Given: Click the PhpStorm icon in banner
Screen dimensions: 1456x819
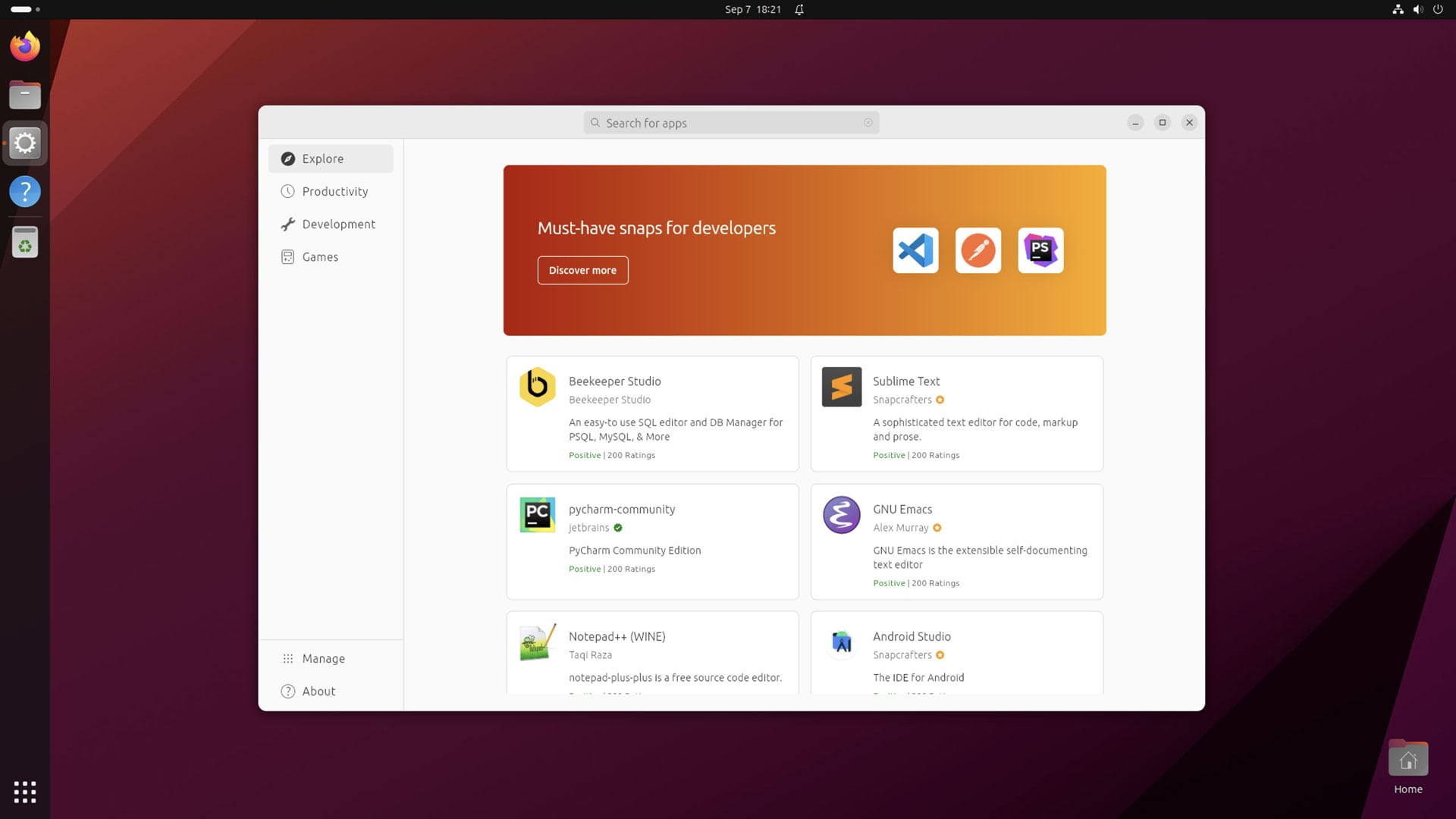Looking at the screenshot, I should [x=1041, y=249].
